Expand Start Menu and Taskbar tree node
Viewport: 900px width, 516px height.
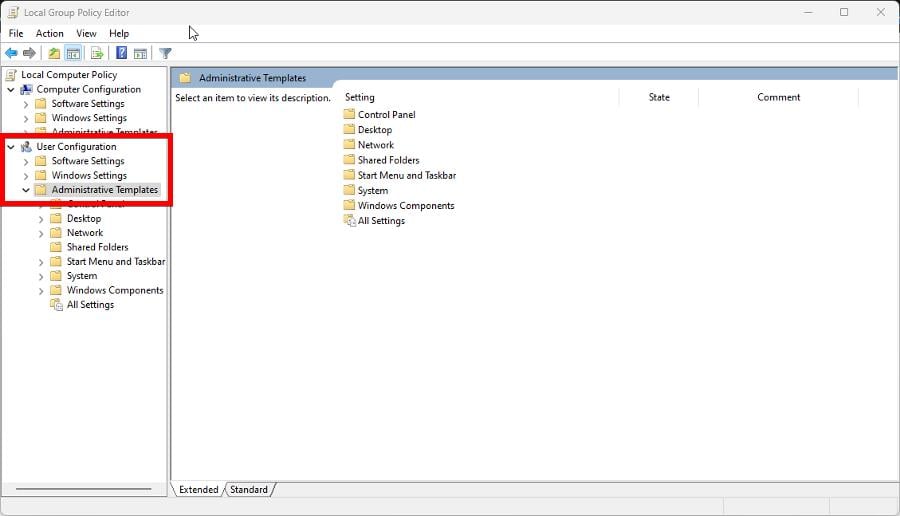(x=41, y=262)
